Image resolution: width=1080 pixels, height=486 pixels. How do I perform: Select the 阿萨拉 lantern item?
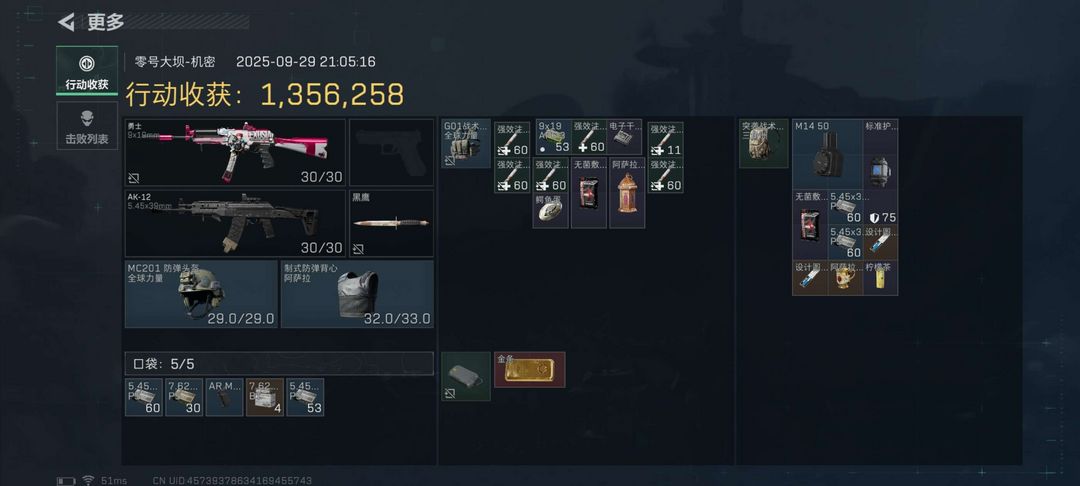click(x=627, y=193)
